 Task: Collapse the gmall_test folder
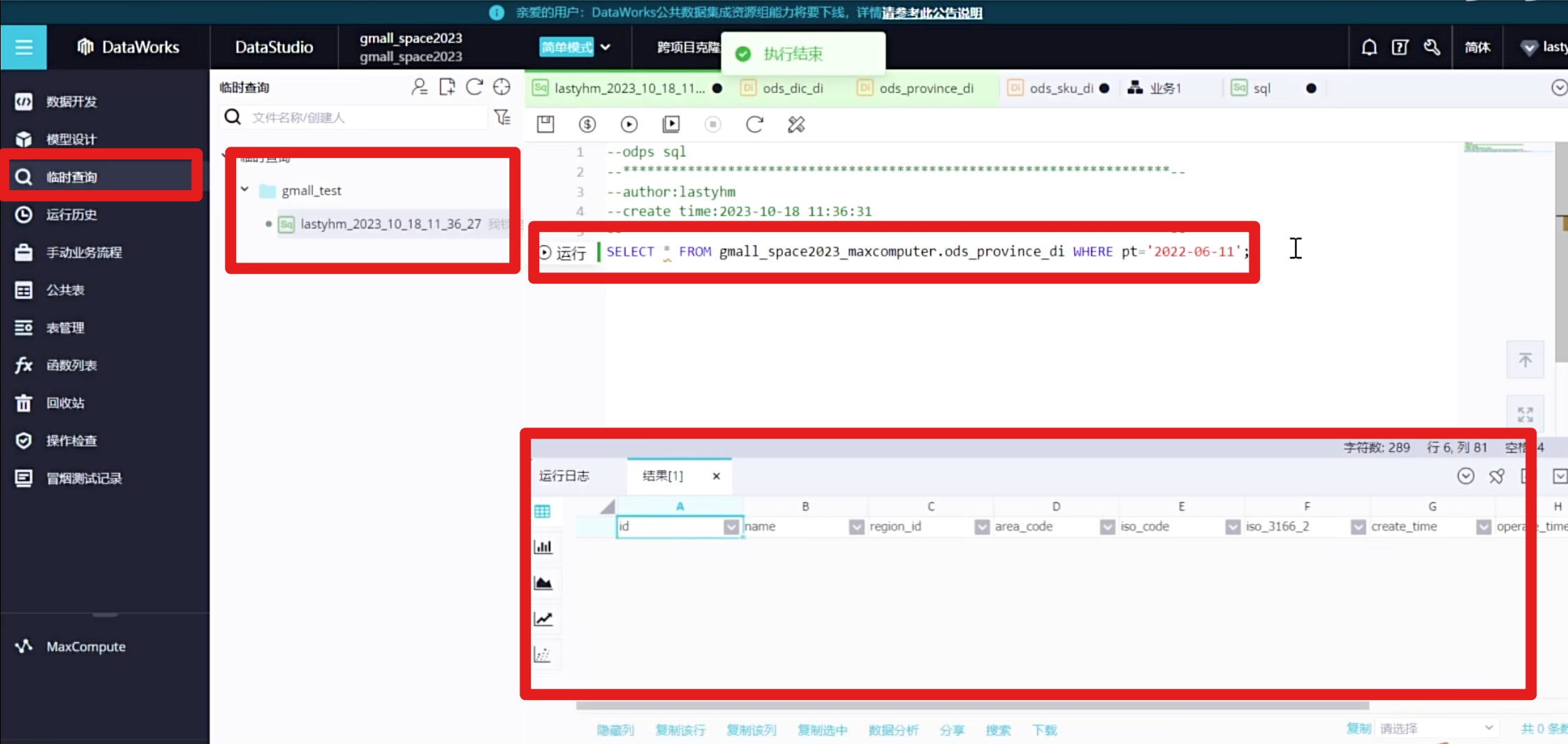244,189
